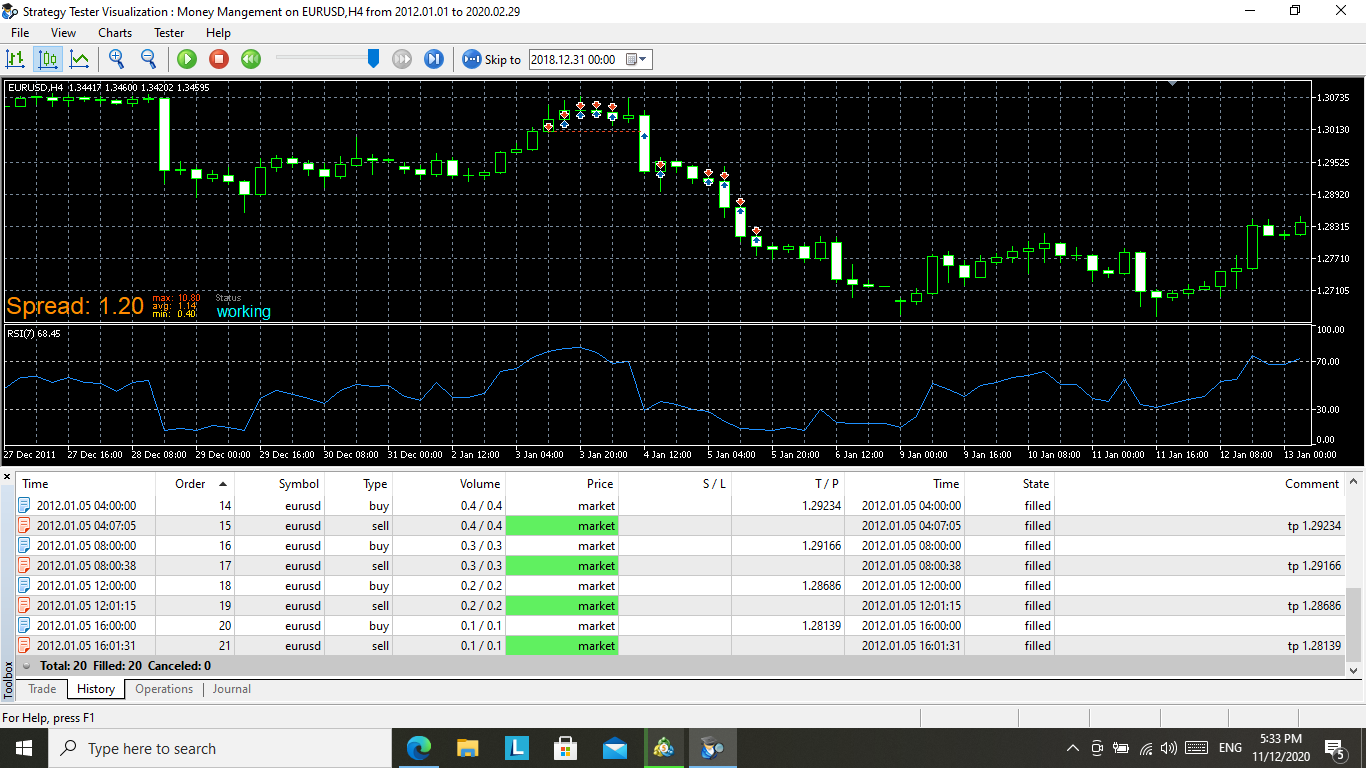1366x768 pixels.
Task: Click the chart shift triangle marker atop chart
Action: coord(1172,83)
